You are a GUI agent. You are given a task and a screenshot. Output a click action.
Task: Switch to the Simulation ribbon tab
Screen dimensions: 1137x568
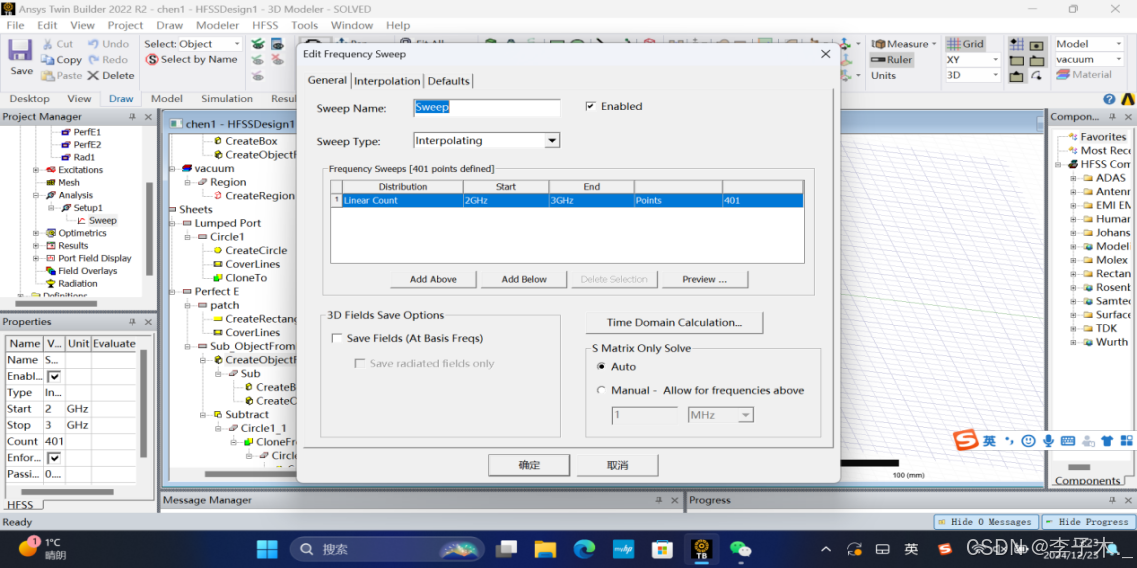[227, 99]
